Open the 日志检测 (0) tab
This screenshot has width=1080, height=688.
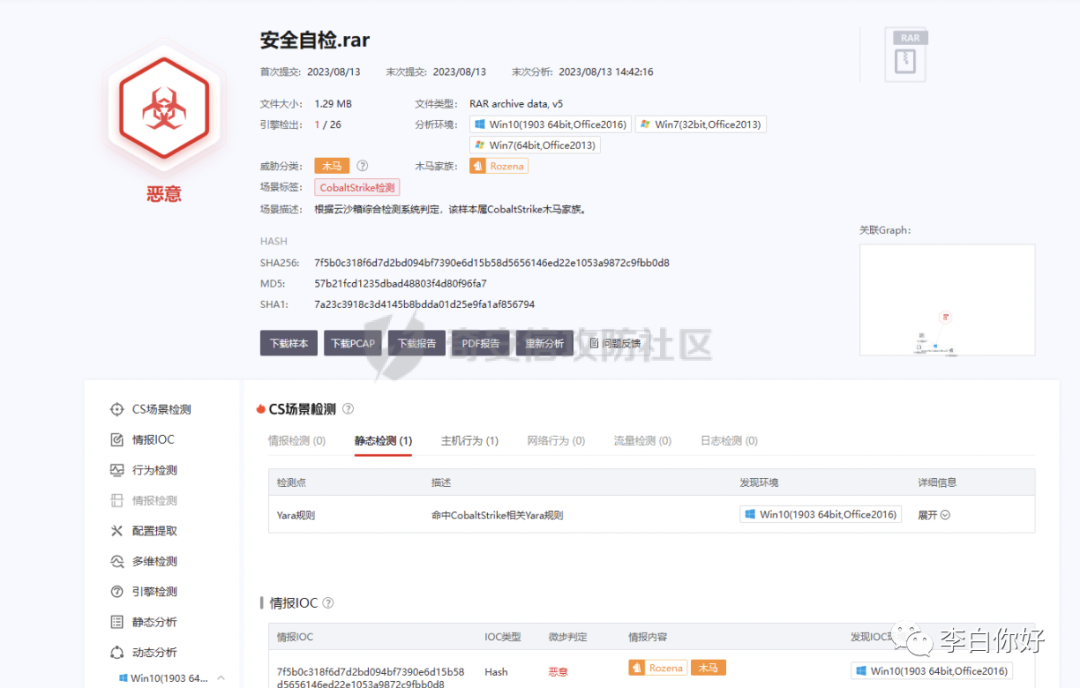(729, 441)
